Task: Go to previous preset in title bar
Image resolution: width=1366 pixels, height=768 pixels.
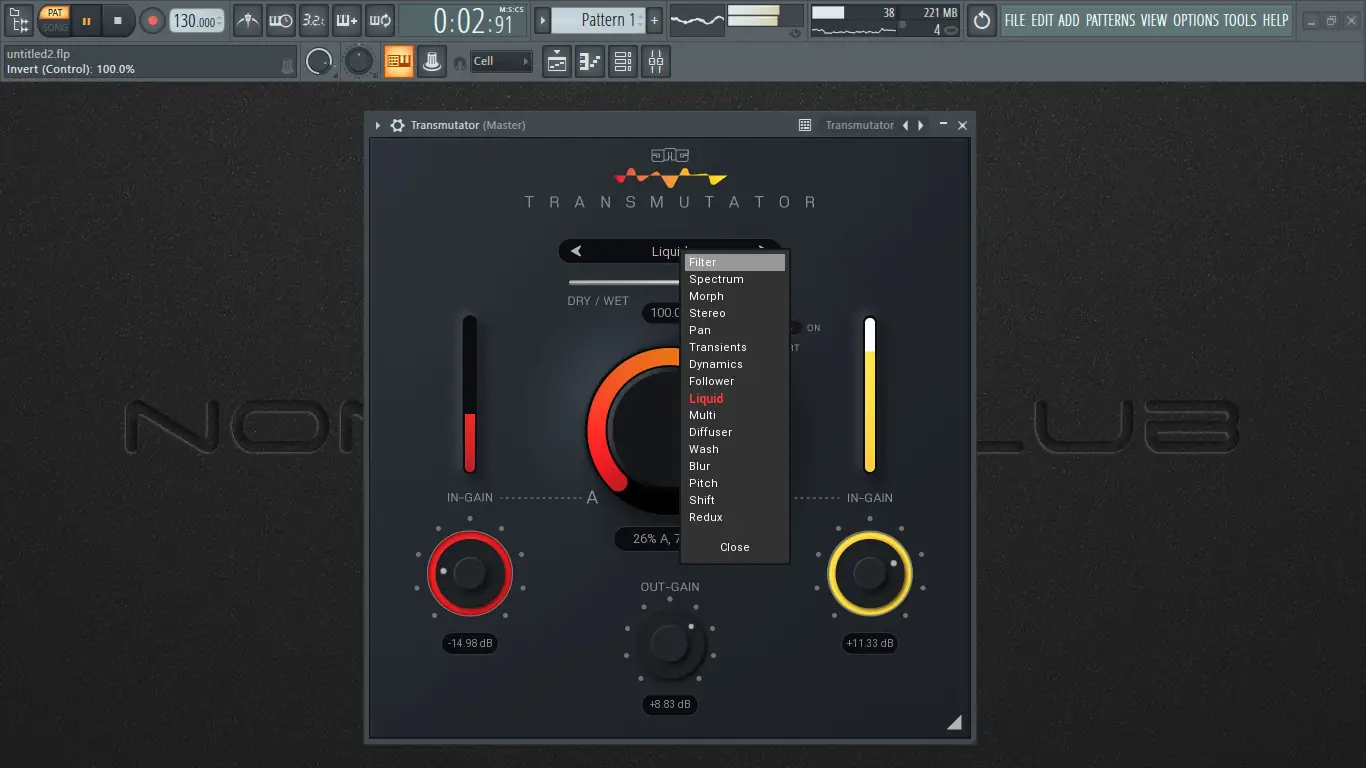Action: tap(905, 125)
